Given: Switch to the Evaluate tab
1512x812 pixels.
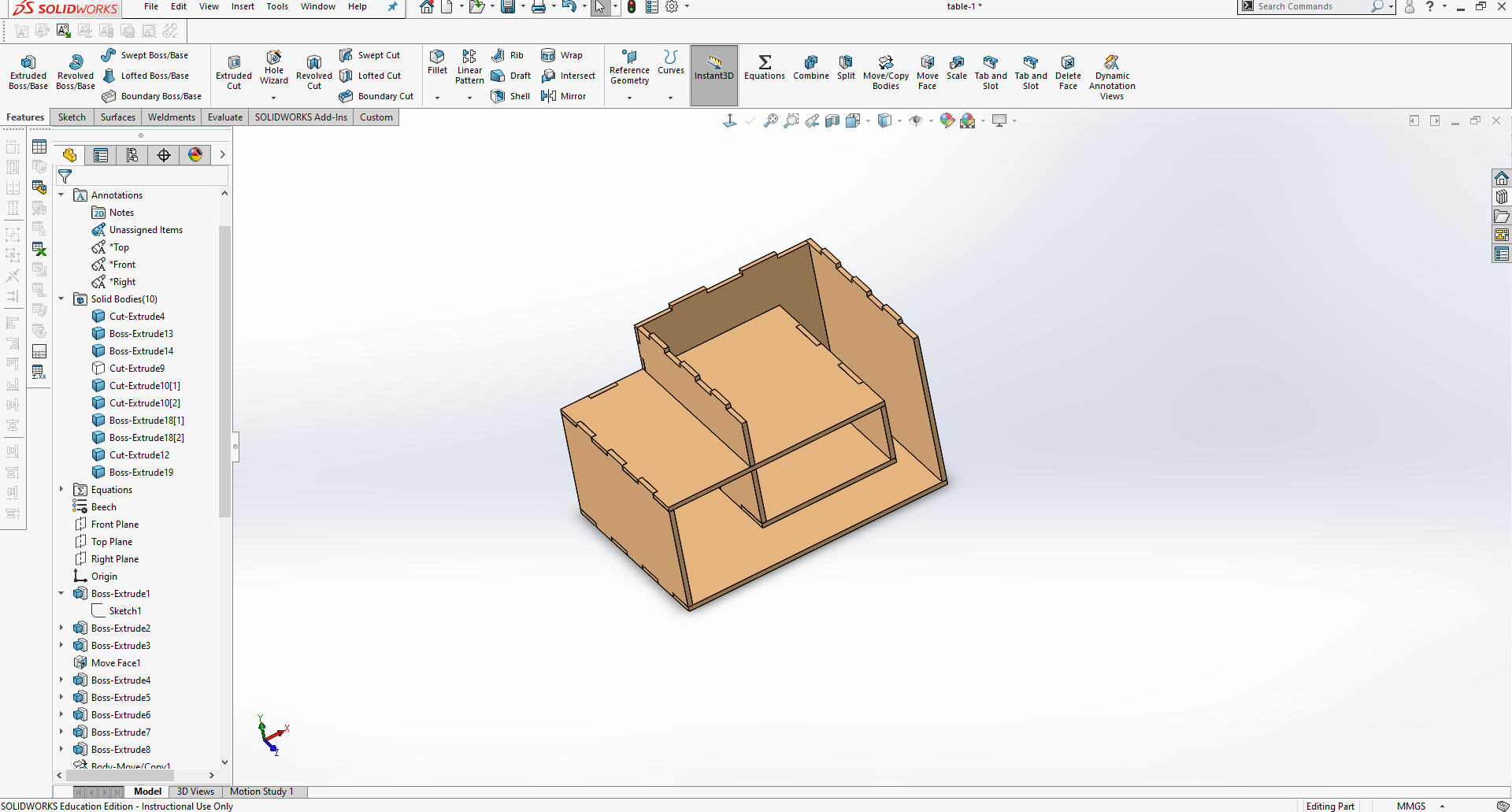Looking at the screenshot, I should tap(225, 117).
